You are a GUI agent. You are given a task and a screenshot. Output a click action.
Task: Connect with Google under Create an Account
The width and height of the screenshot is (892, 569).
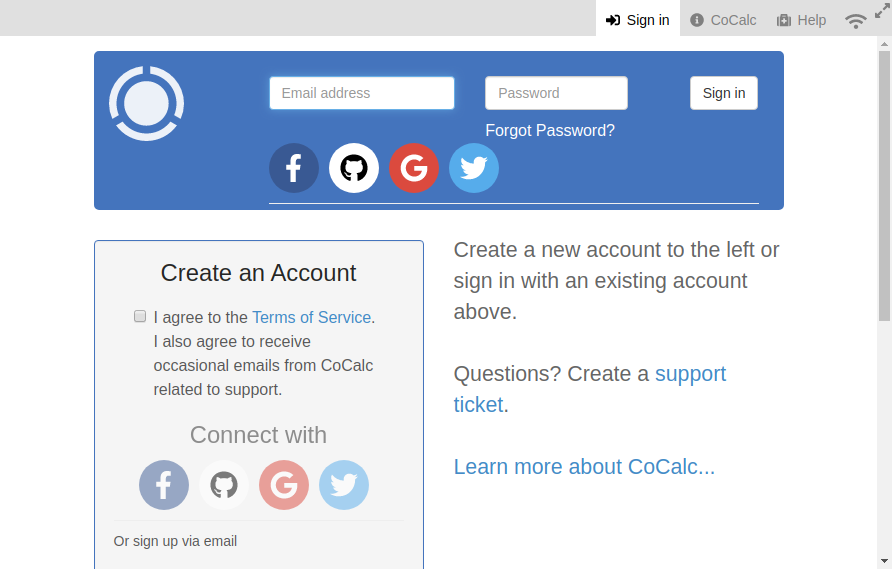(x=284, y=485)
